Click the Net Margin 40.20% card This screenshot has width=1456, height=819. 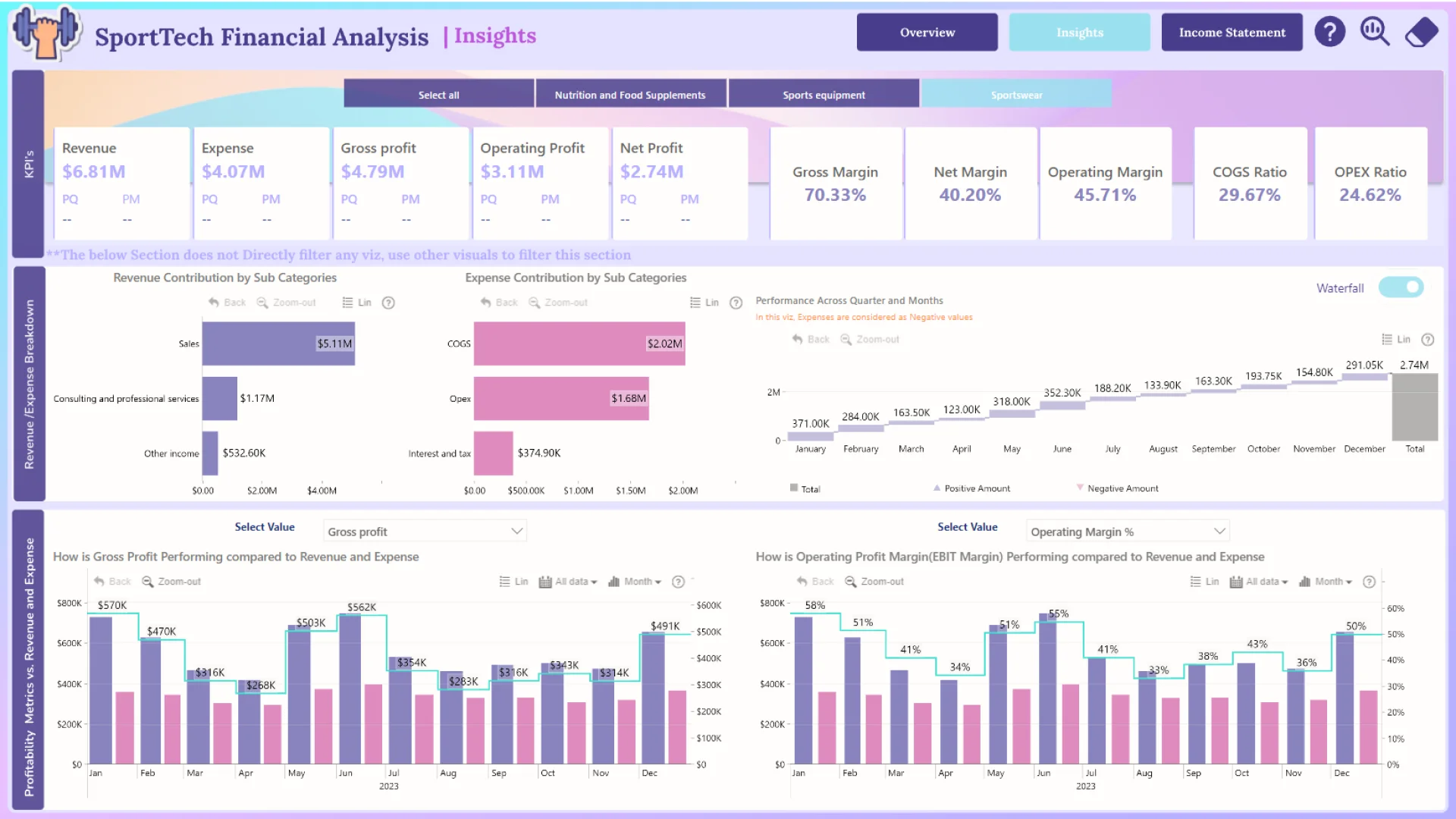click(x=971, y=184)
